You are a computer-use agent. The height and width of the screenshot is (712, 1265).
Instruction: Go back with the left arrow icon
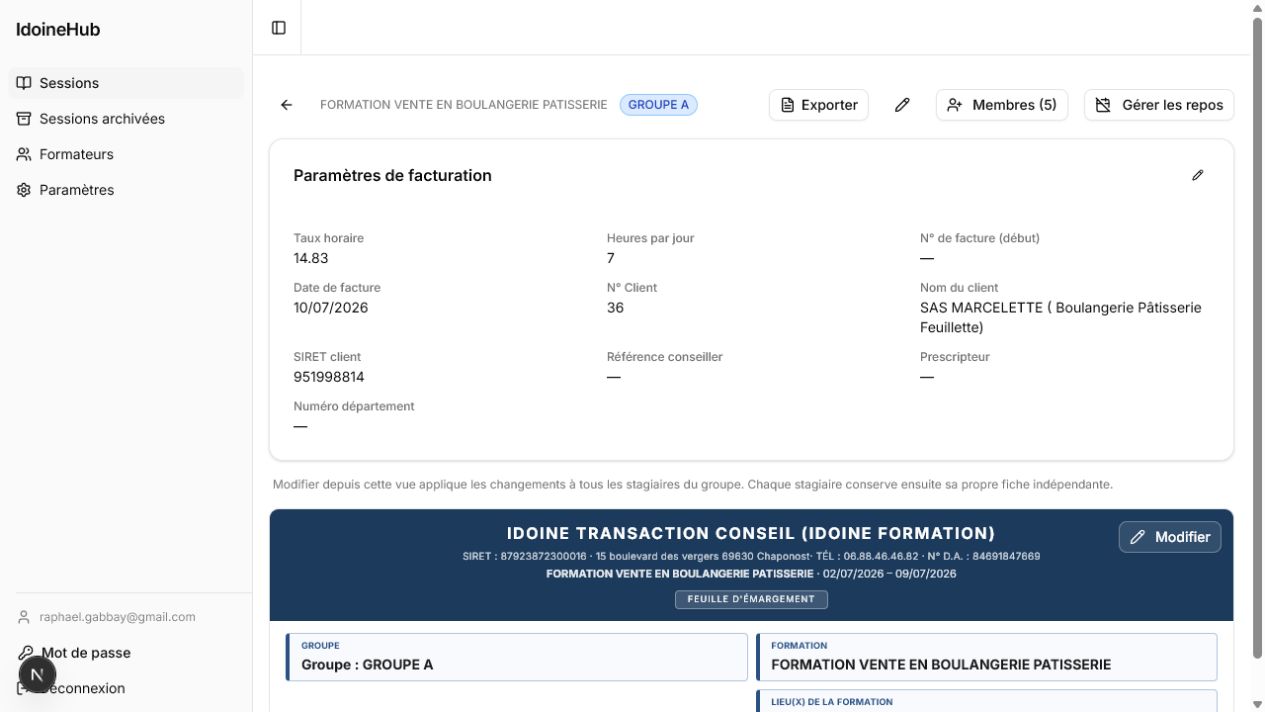(x=287, y=105)
